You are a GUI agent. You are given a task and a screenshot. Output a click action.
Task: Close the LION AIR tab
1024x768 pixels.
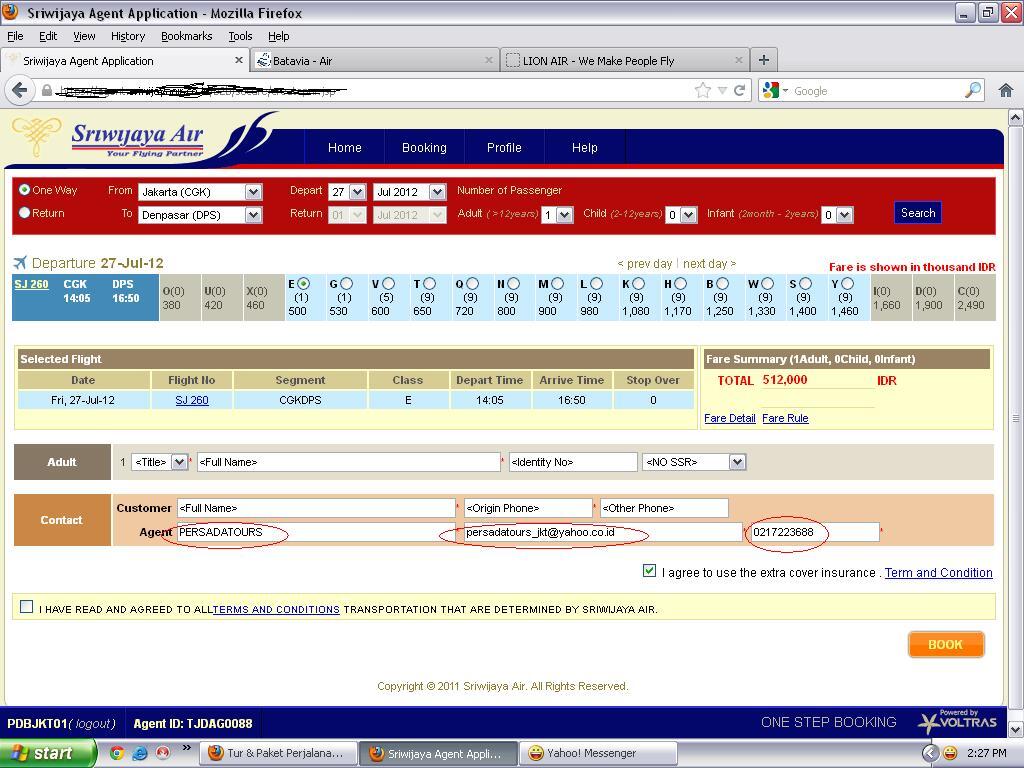(739, 60)
